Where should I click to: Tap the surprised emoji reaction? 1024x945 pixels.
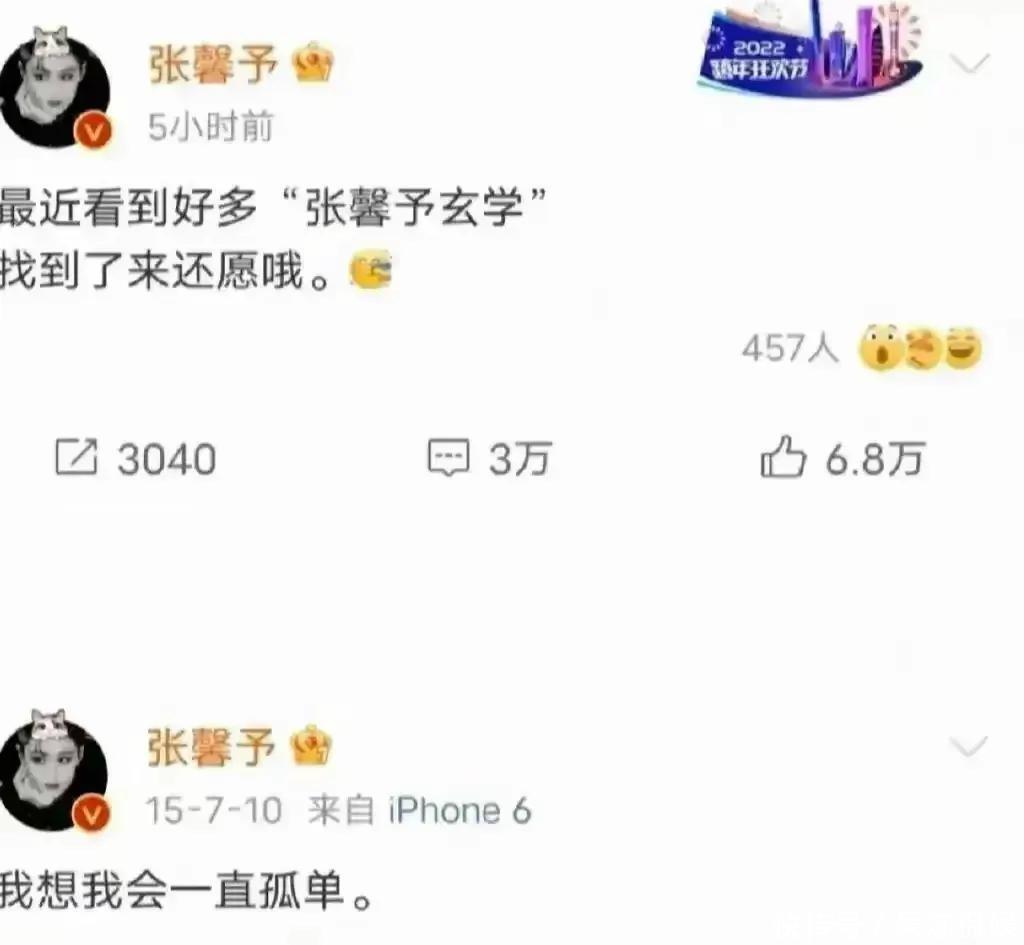point(880,347)
